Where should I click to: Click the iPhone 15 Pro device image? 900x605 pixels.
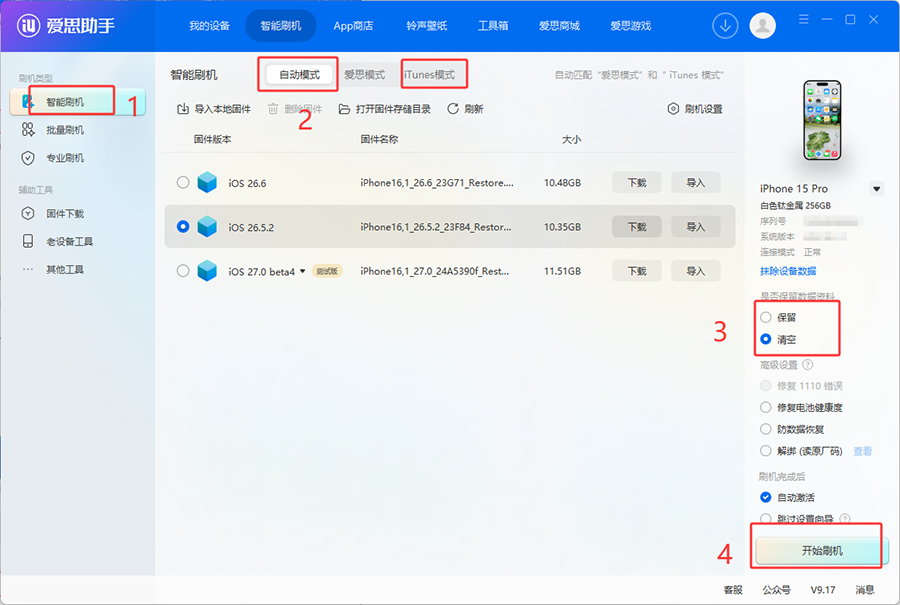[x=822, y=120]
